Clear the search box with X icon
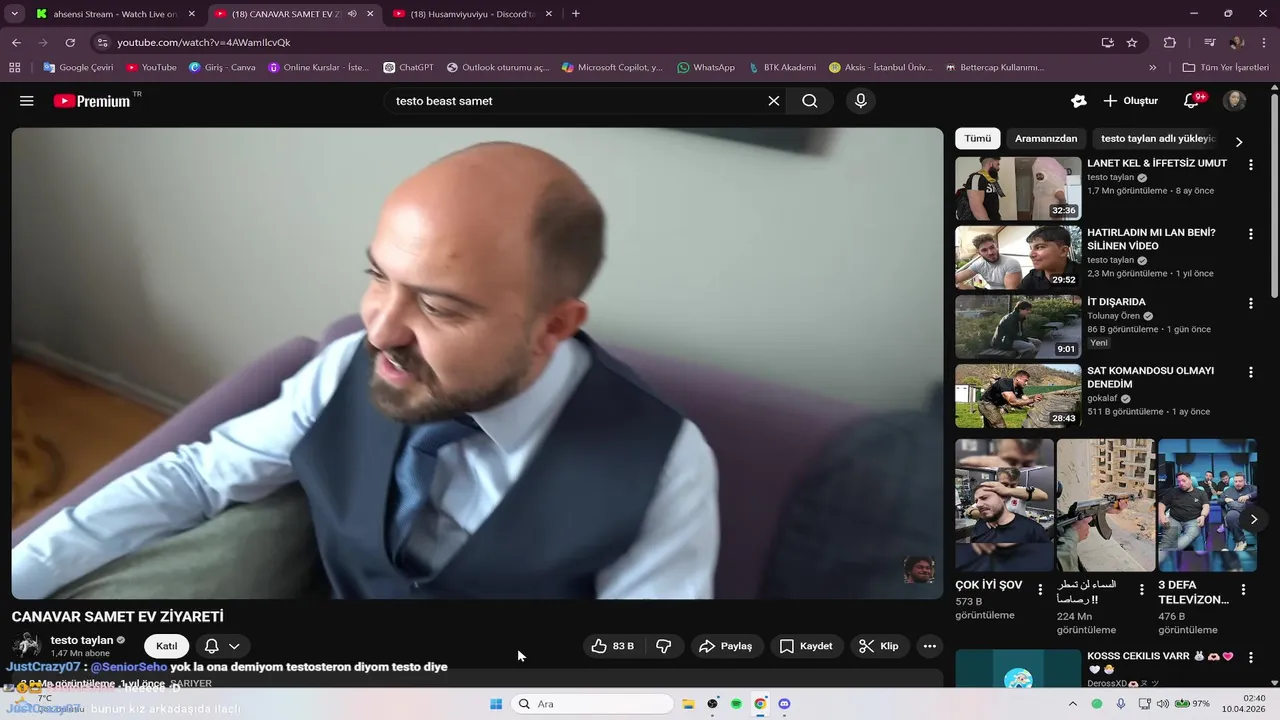The image size is (1280, 720). click(x=773, y=101)
